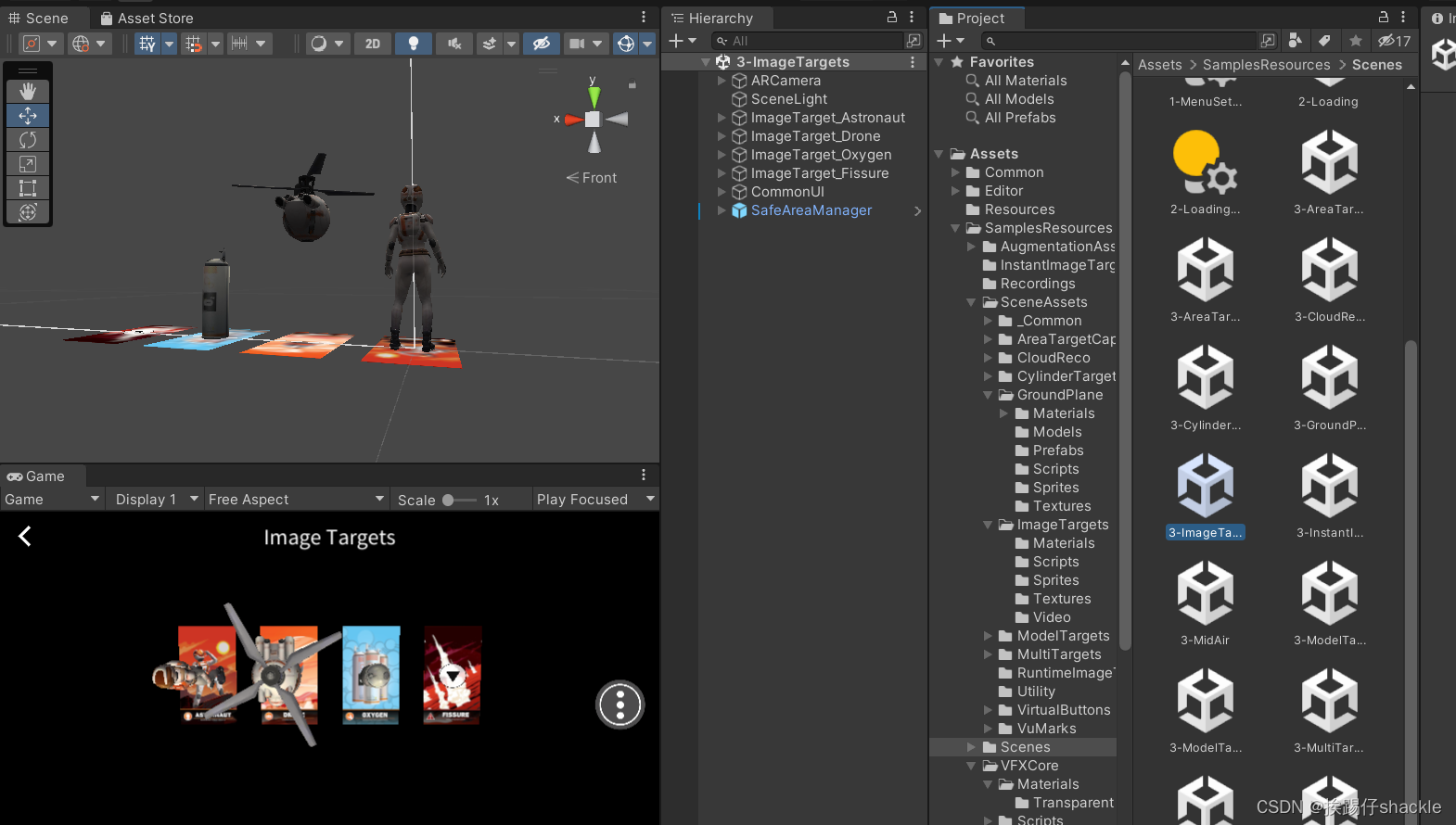The height and width of the screenshot is (825, 1456).
Task: Toggle the scene gizmo lock icon
Action: pyautogui.click(x=632, y=85)
